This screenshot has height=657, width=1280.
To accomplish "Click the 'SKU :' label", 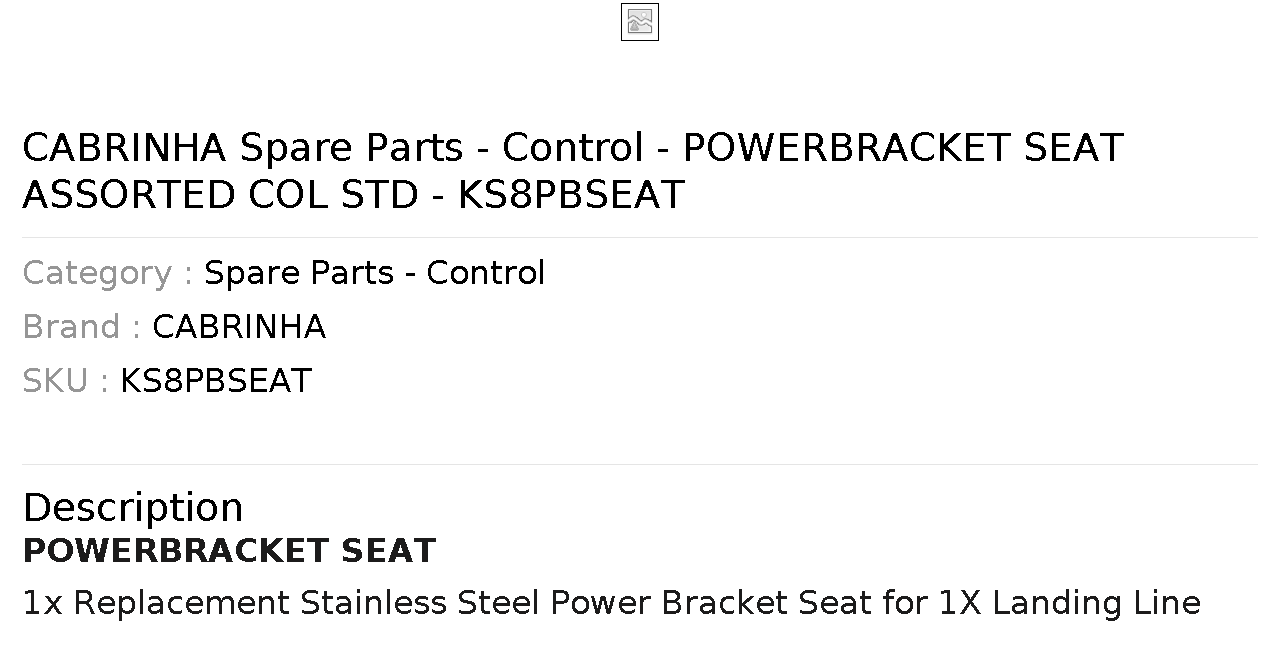I will coord(66,381).
